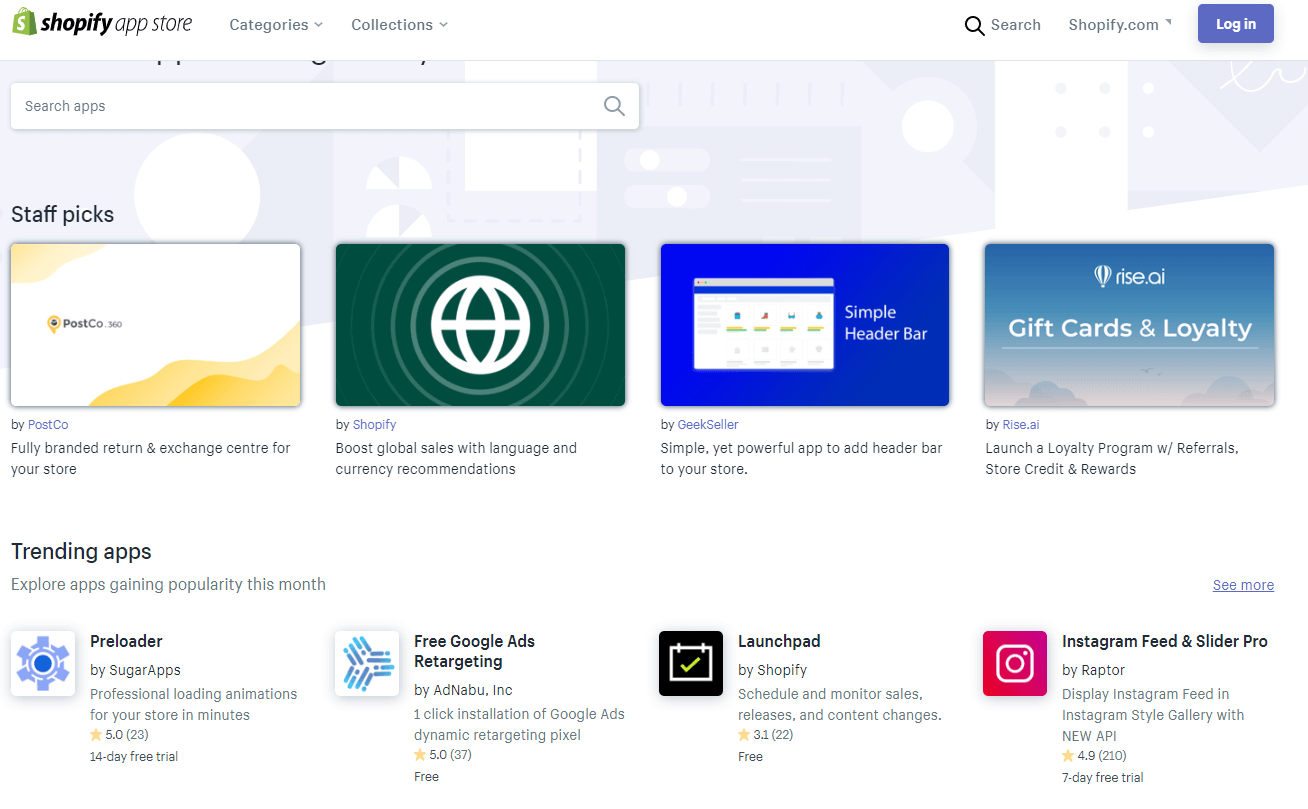Open the rise.ai Gift Cards & Loyalty thumbnail
The image size is (1308, 809).
pos(1130,325)
